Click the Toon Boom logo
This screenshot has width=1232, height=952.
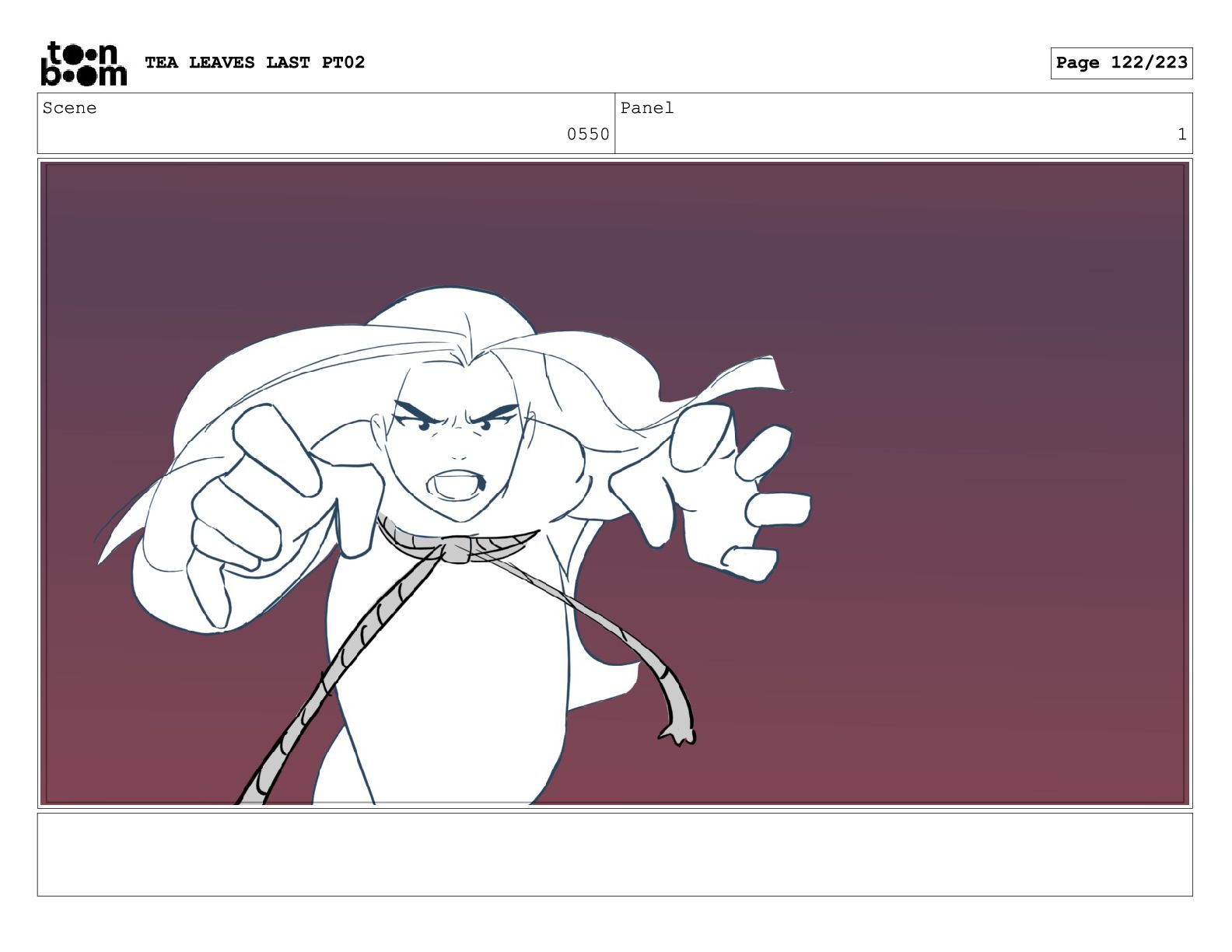84,63
